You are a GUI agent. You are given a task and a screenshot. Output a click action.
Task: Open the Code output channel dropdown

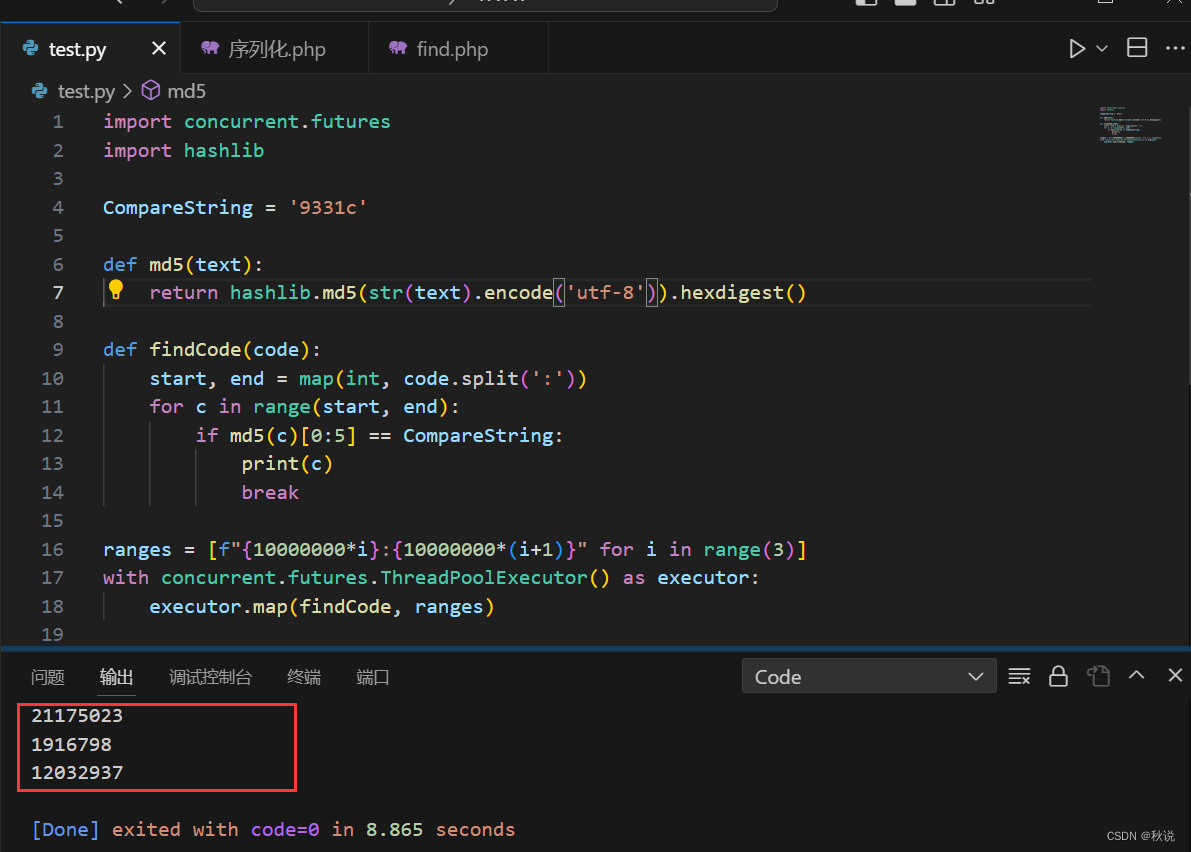pyautogui.click(x=868, y=676)
